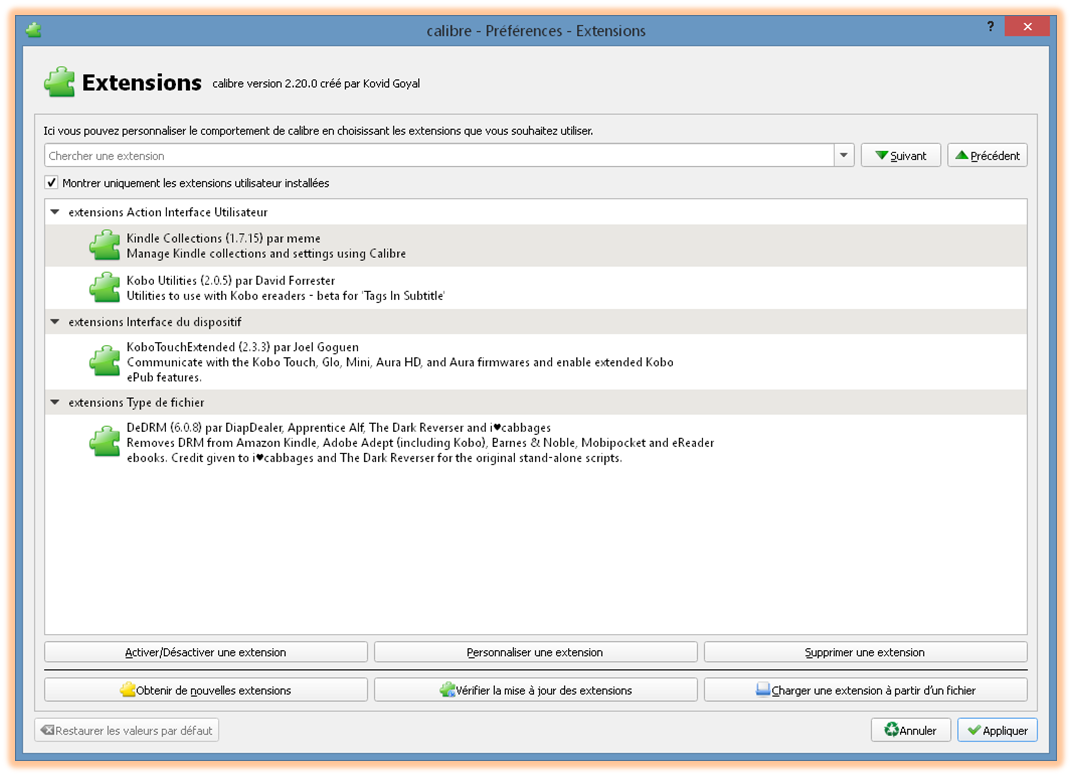Click the Kobo Utilities plugin puzzle icon
Screen dimensions: 1072x776
pos(105,288)
